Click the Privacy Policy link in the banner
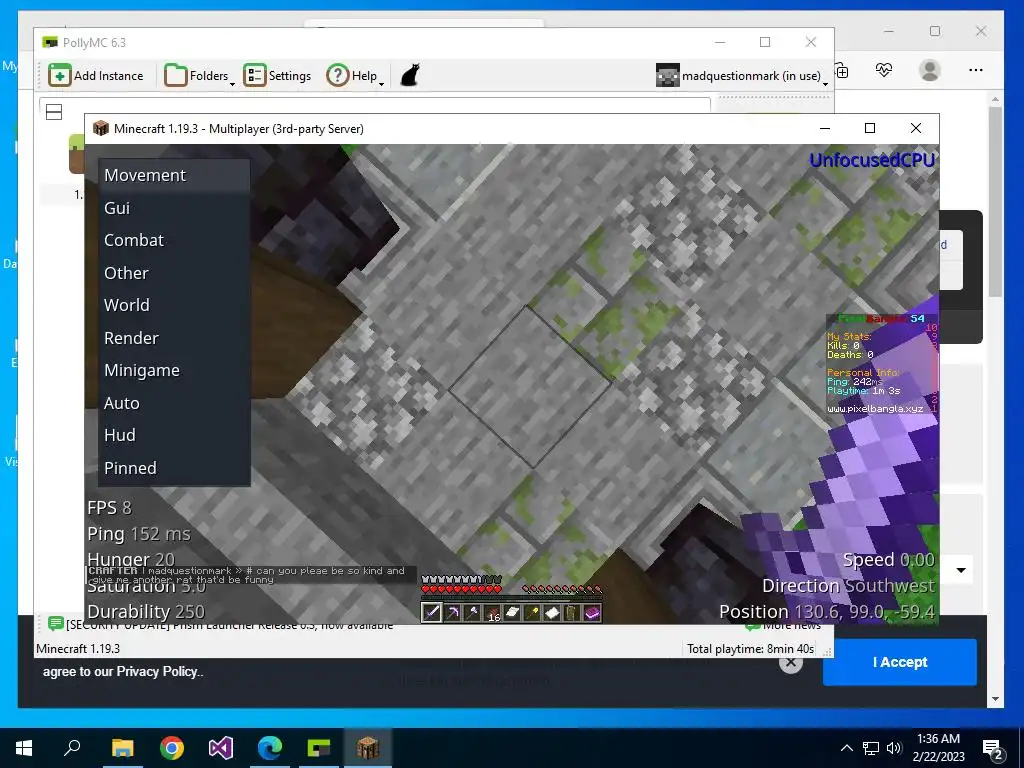This screenshot has height=768, width=1024. [157, 671]
